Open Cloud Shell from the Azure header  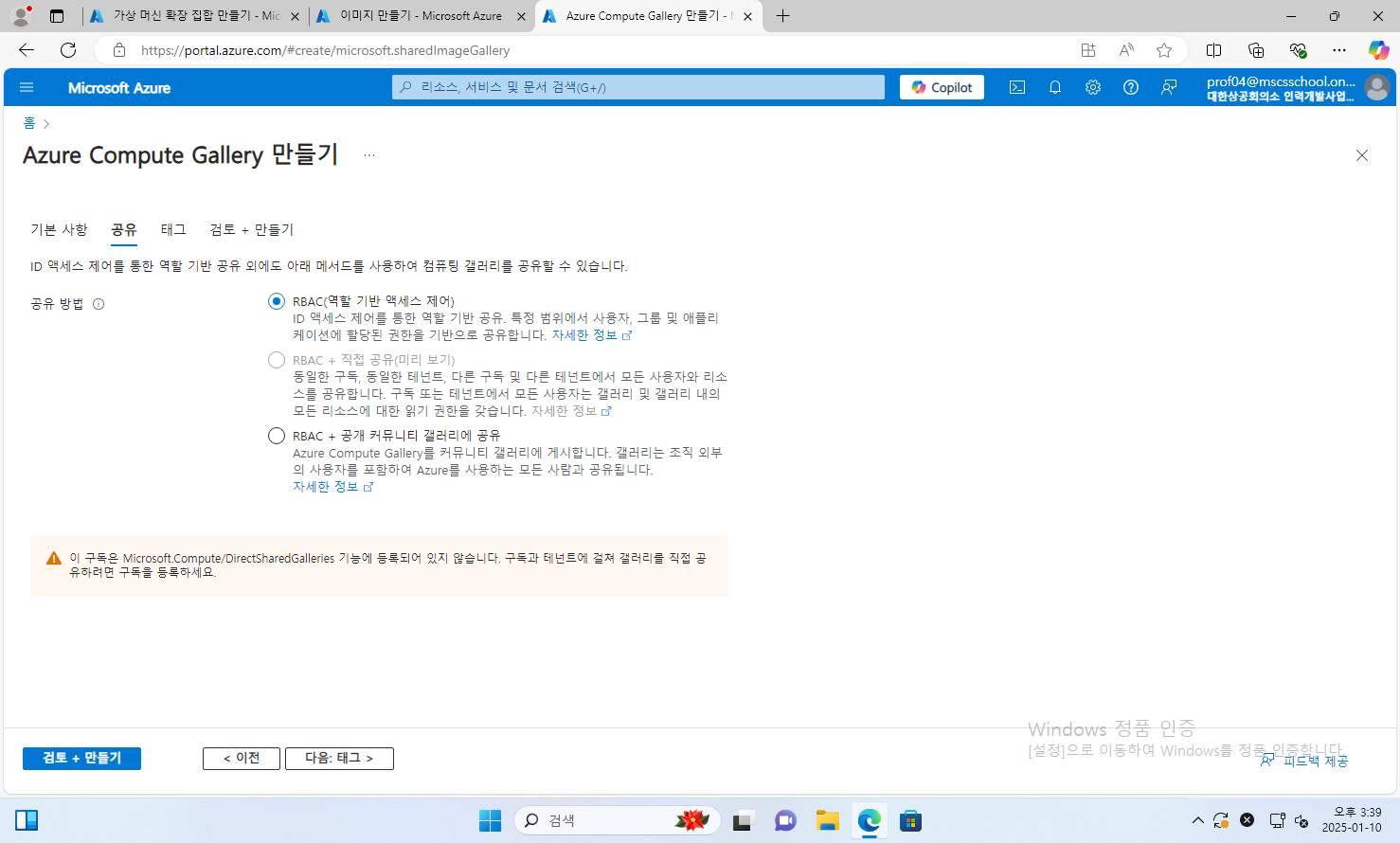[x=1017, y=87]
